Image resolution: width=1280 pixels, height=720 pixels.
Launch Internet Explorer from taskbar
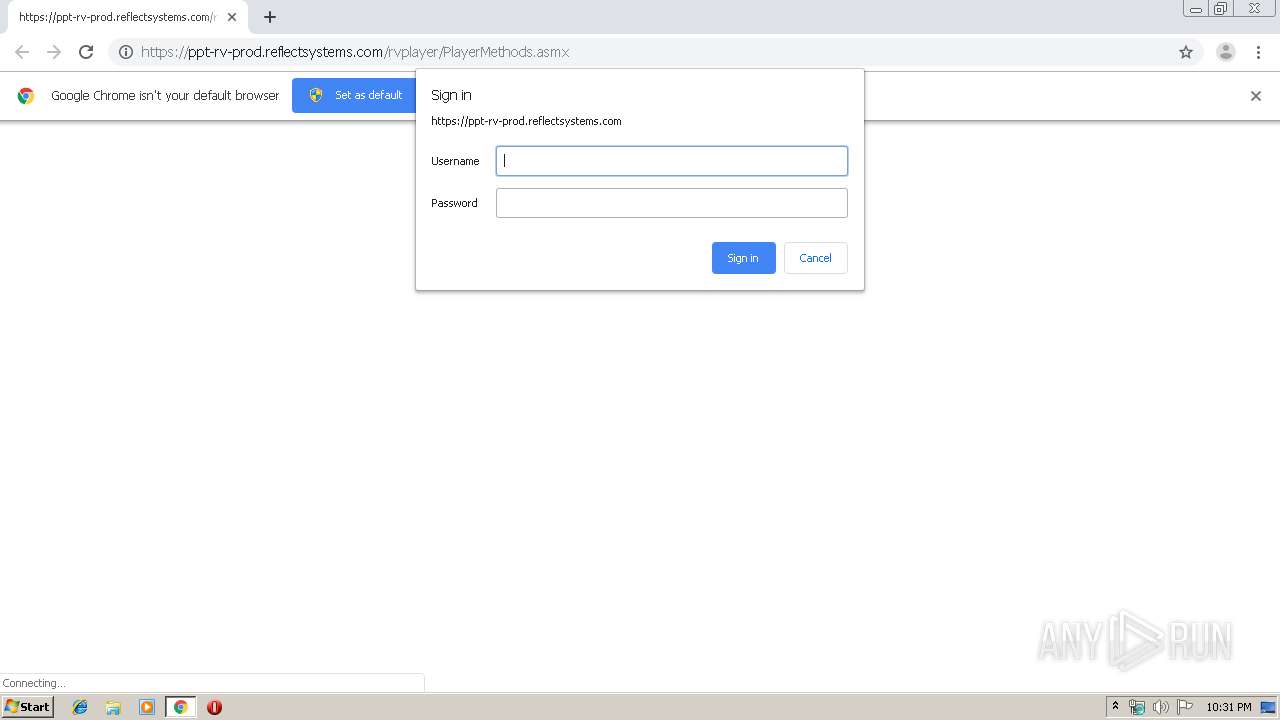tap(80, 707)
